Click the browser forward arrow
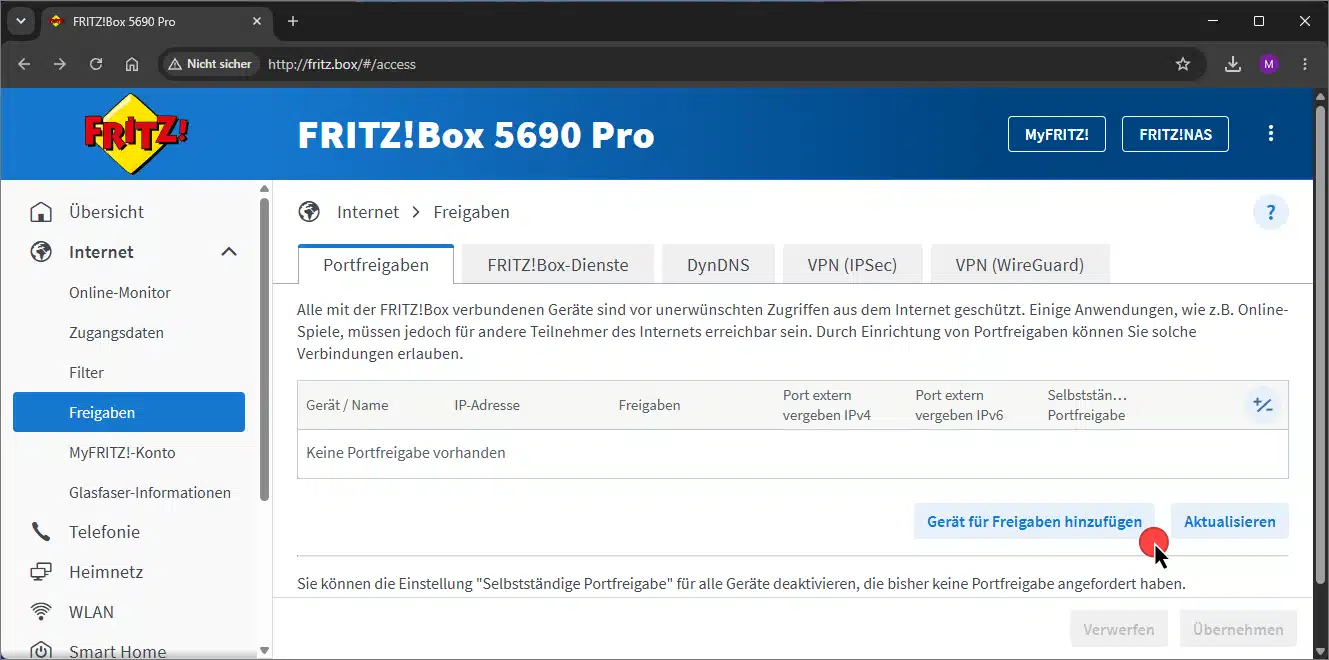The height and width of the screenshot is (660, 1329). pos(60,64)
